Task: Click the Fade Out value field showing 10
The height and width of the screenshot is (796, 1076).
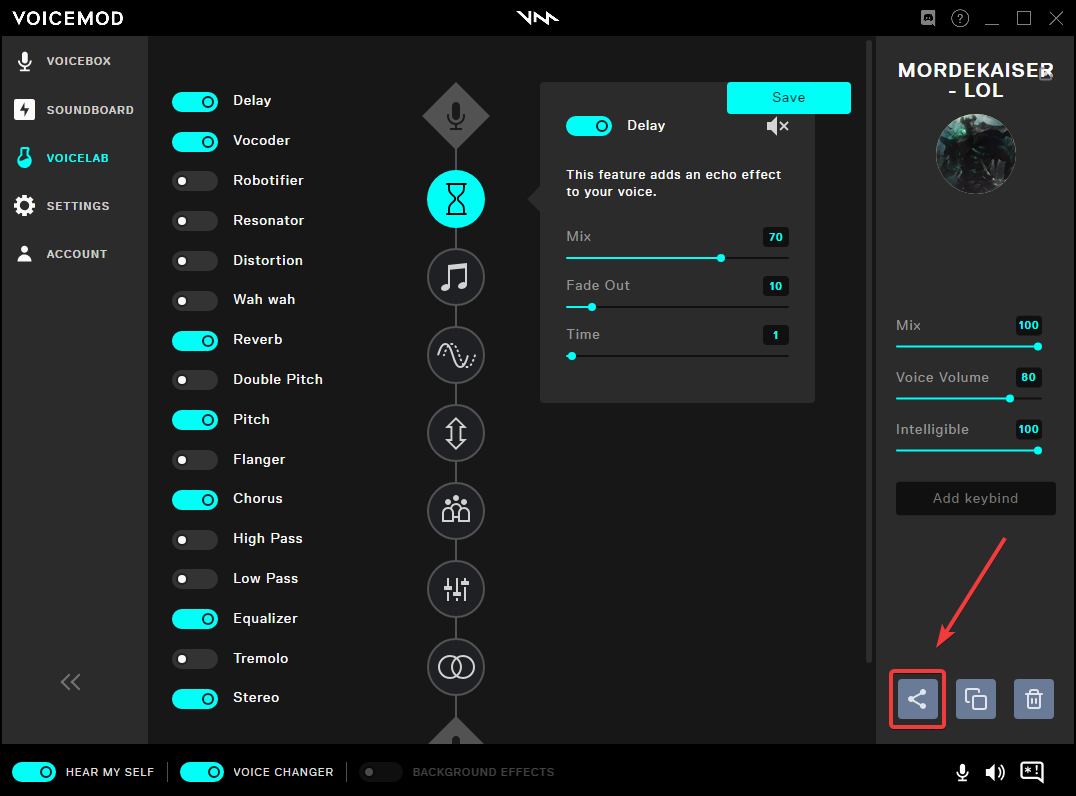Action: (x=775, y=286)
